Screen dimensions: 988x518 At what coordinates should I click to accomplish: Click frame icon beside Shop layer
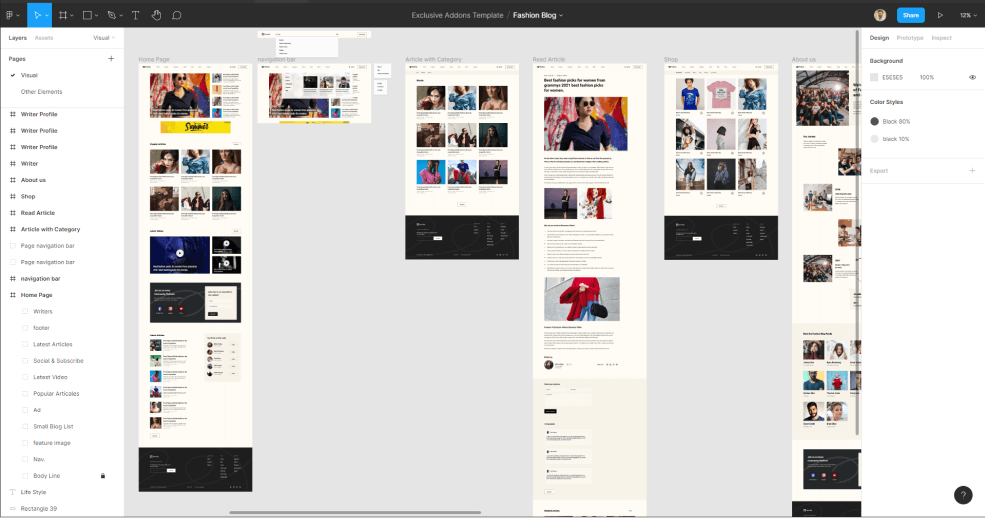(x=13, y=197)
